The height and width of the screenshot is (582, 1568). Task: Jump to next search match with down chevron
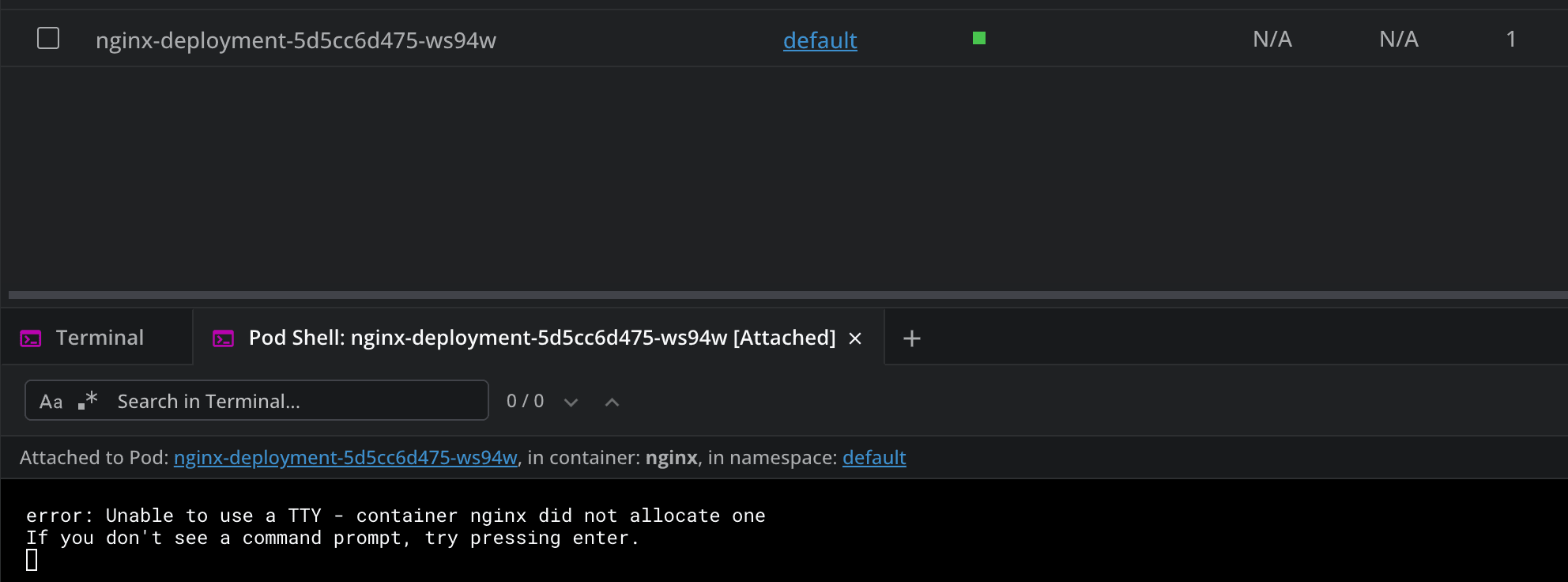[571, 402]
